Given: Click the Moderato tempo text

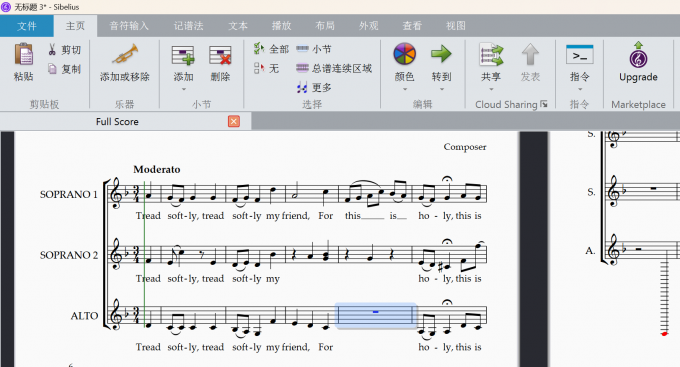Looking at the screenshot, I should [x=157, y=169].
